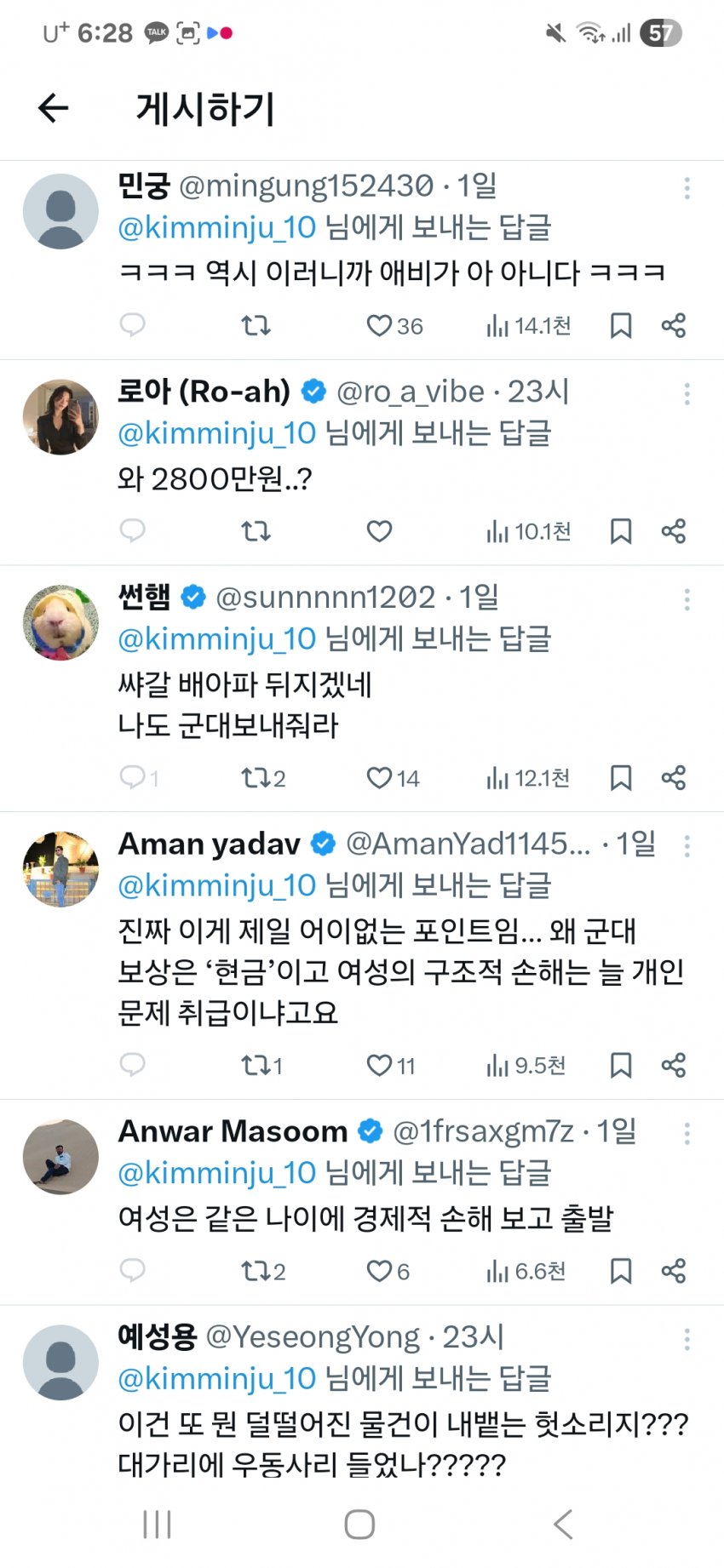Bookmark 썬햄's reply
Viewport: 724px width, 1568px height.
click(x=621, y=778)
